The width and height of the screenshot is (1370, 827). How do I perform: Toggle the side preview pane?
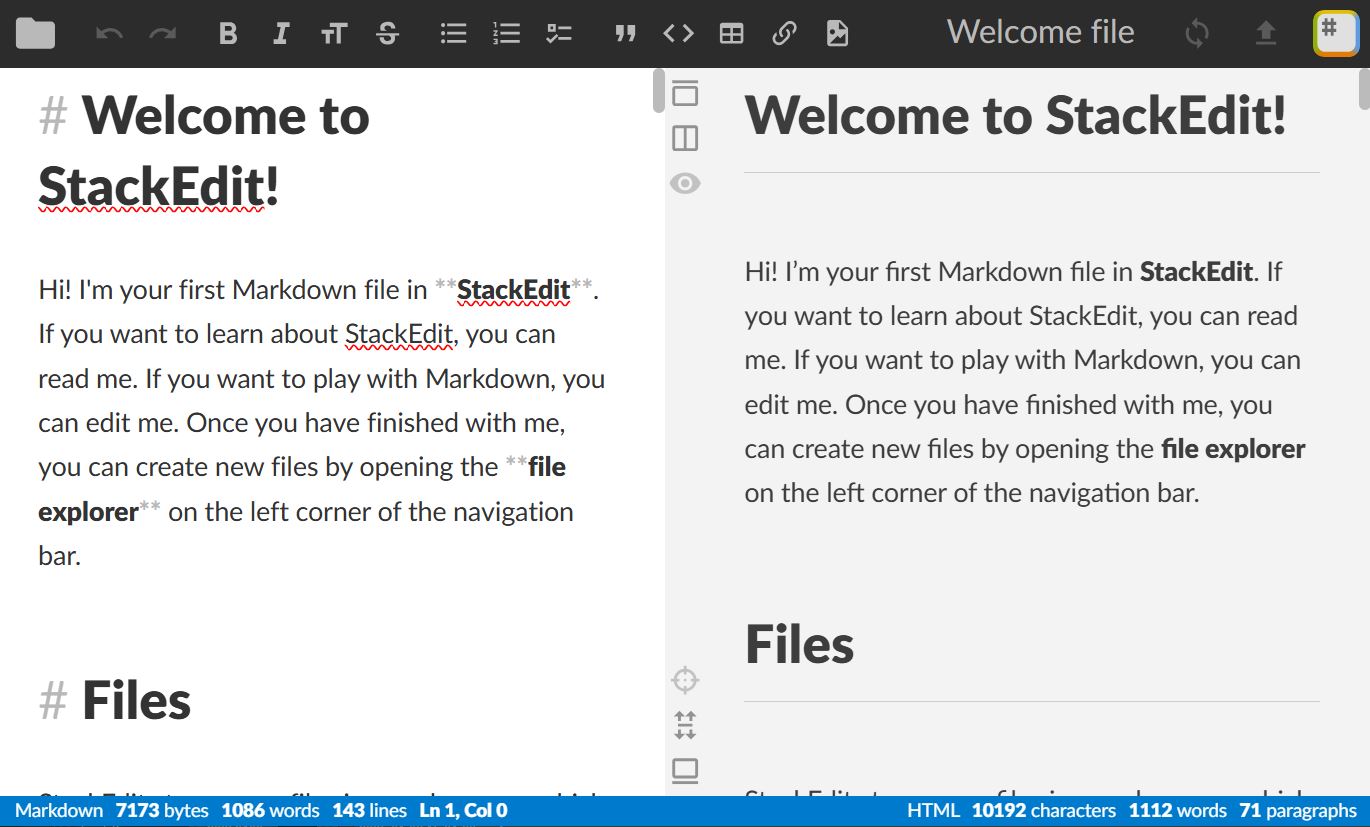(x=685, y=138)
